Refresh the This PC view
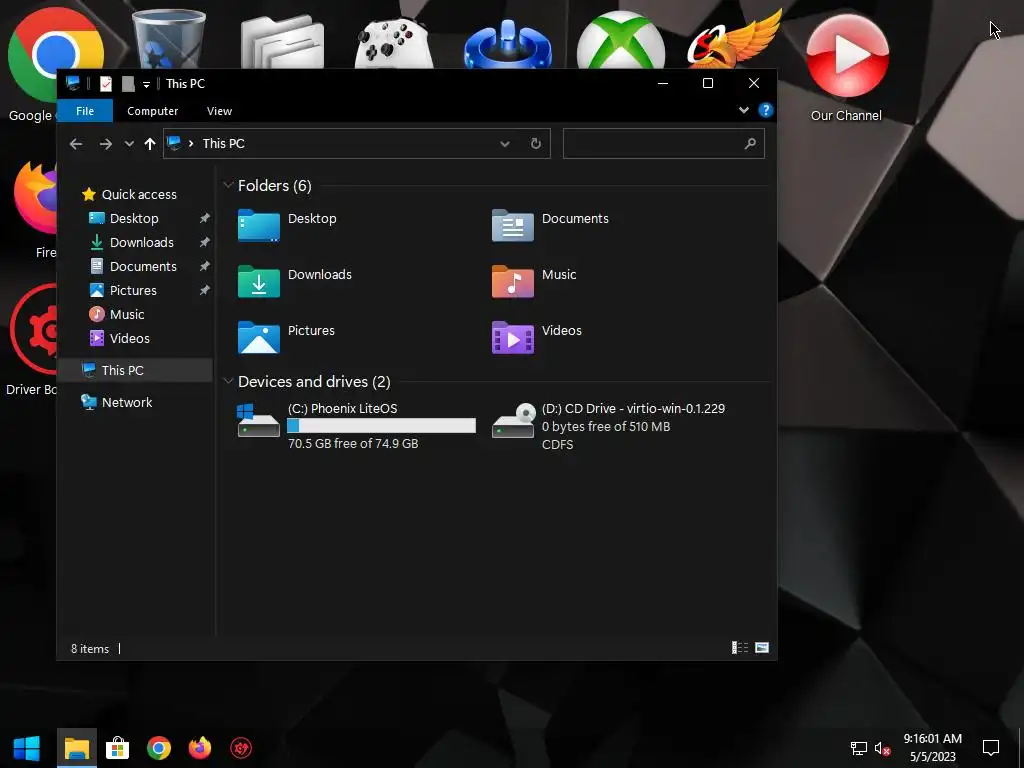Image resolution: width=1024 pixels, height=768 pixels. pos(536,144)
